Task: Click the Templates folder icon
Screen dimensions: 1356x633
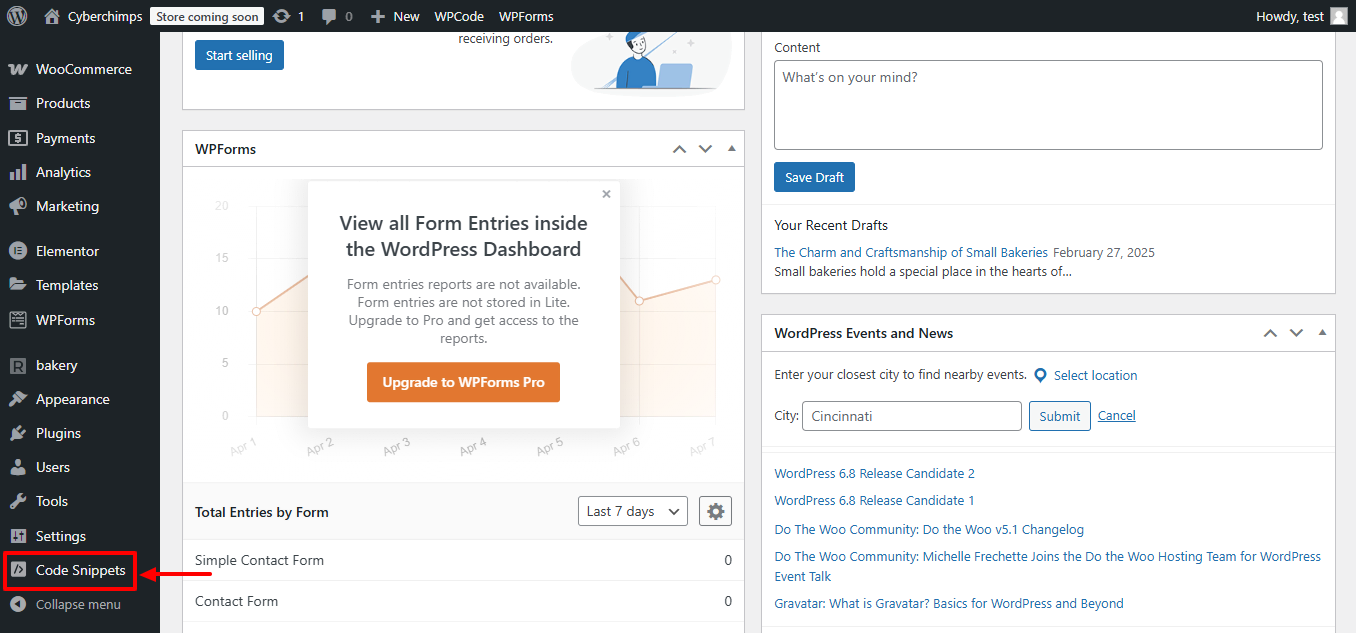Action: (x=18, y=285)
